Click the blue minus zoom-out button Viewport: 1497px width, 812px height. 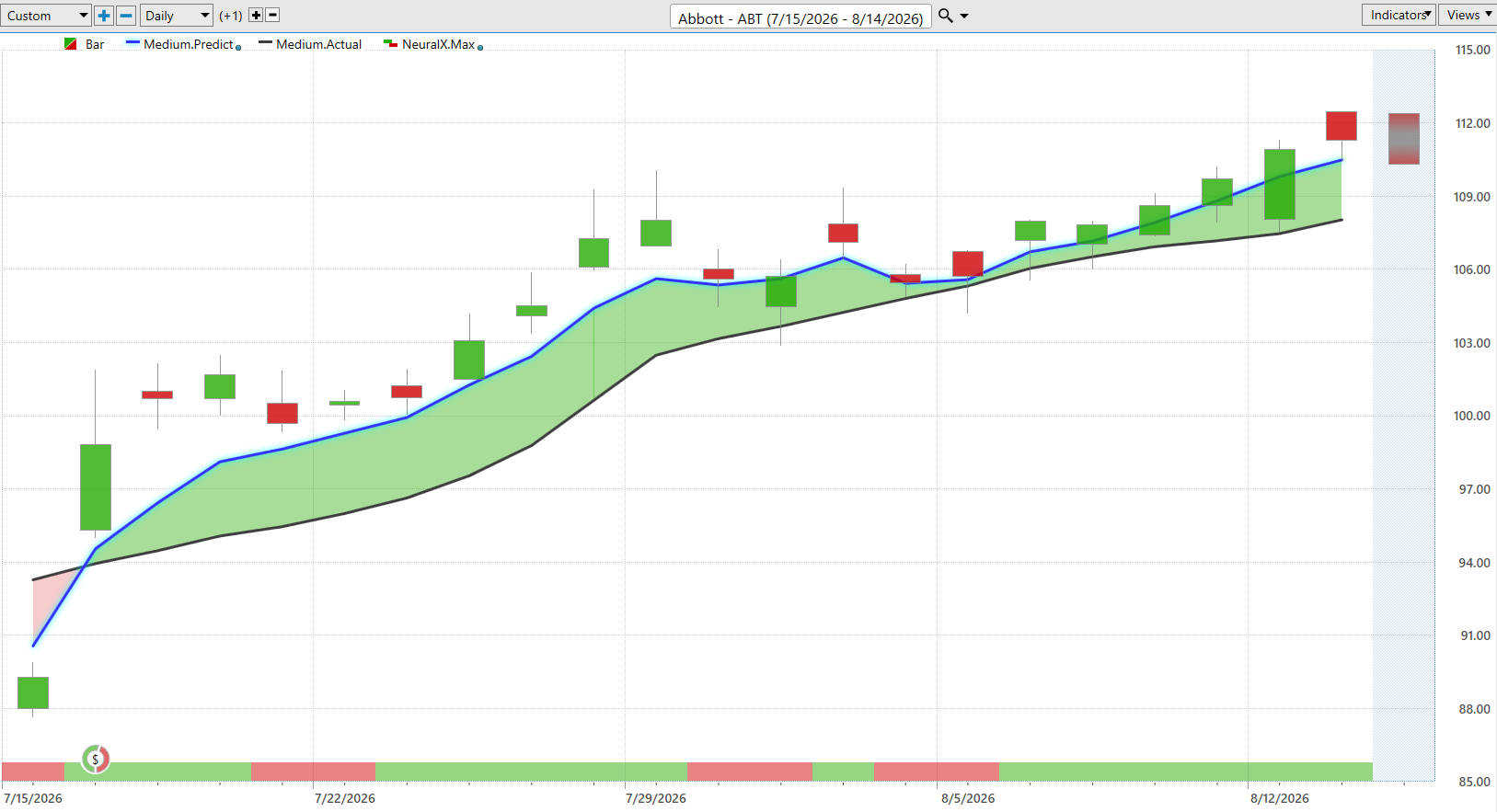pos(126,16)
